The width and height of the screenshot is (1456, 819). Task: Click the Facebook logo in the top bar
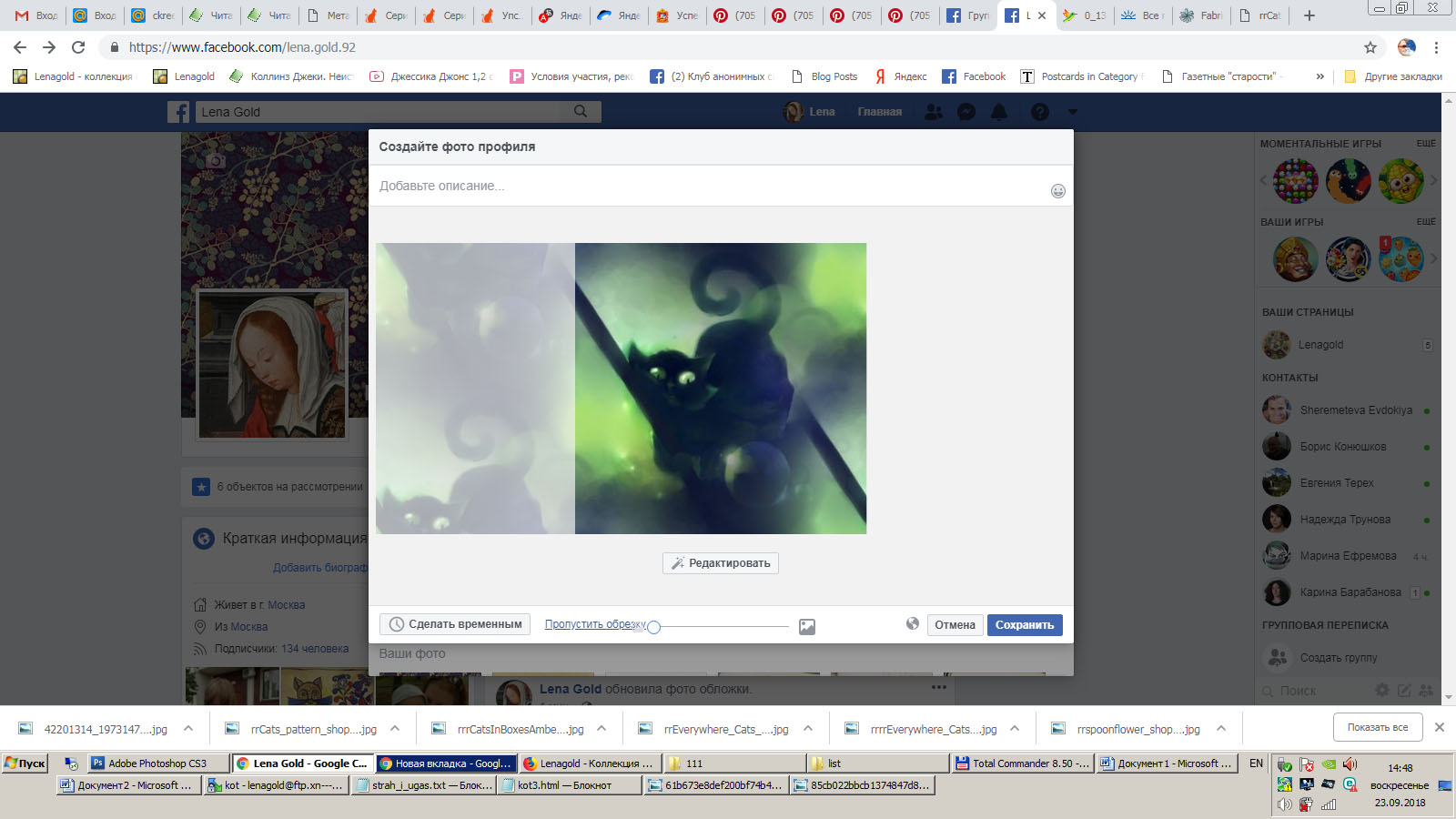tap(178, 112)
